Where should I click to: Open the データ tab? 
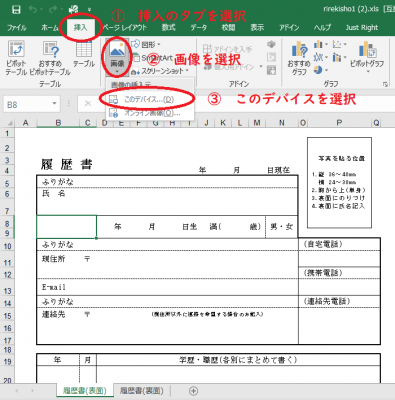[199, 28]
